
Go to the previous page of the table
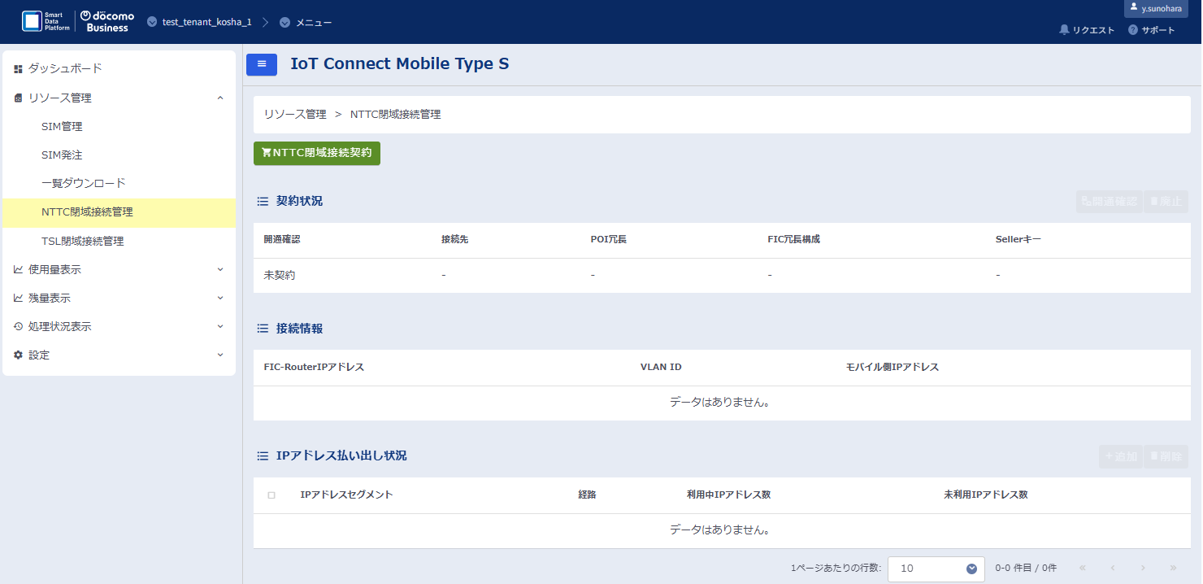(1113, 568)
